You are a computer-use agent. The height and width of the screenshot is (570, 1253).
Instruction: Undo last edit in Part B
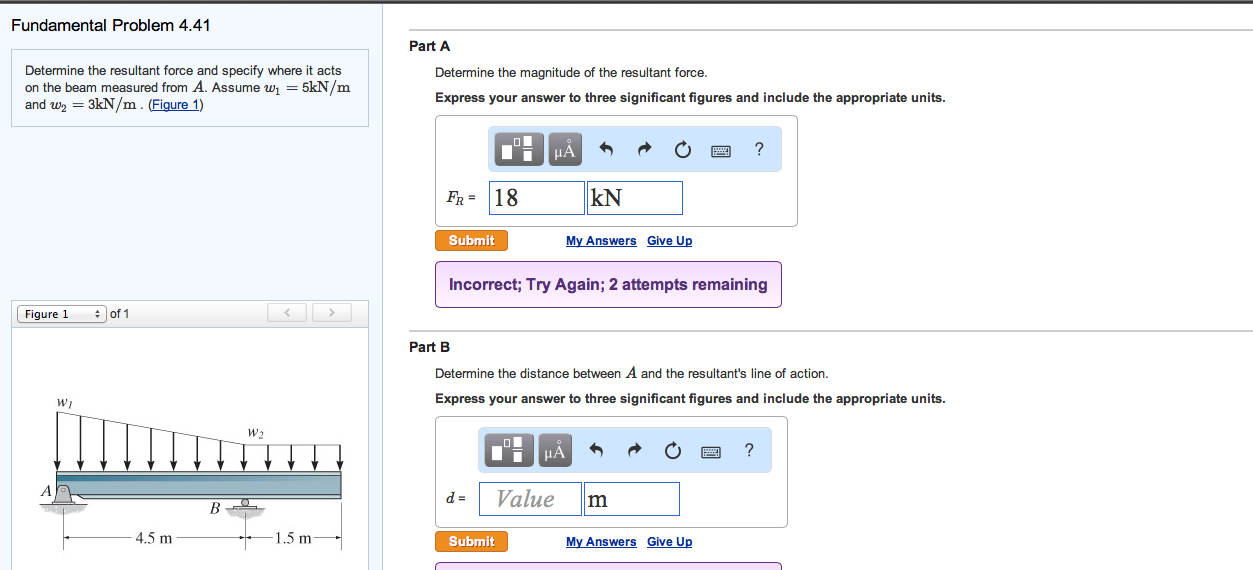(595, 451)
